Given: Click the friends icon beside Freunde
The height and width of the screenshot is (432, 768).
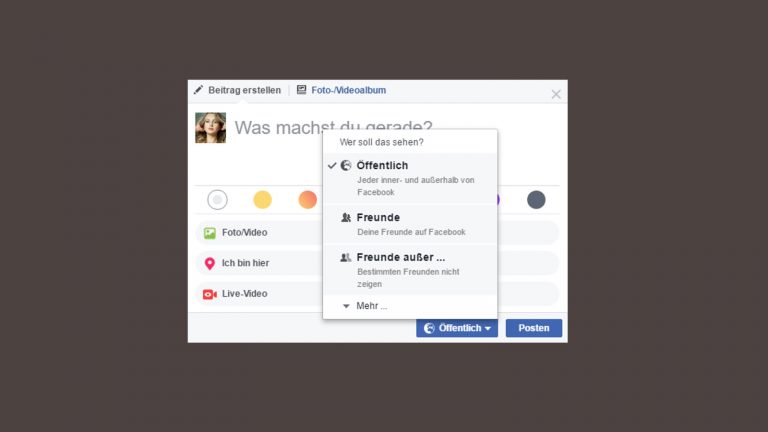Looking at the screenshot, I should tap(346, 217).
